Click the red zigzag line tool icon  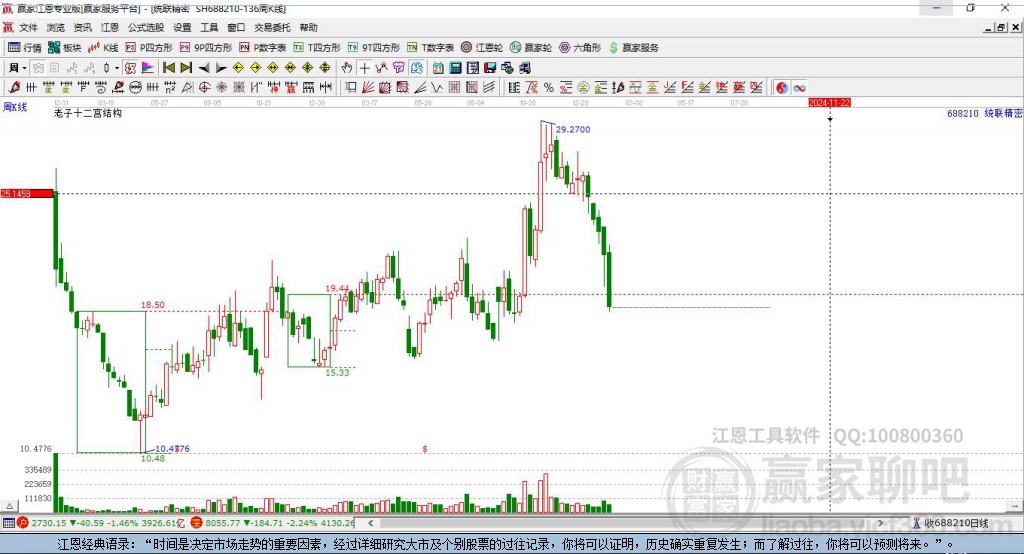point(381,67)
